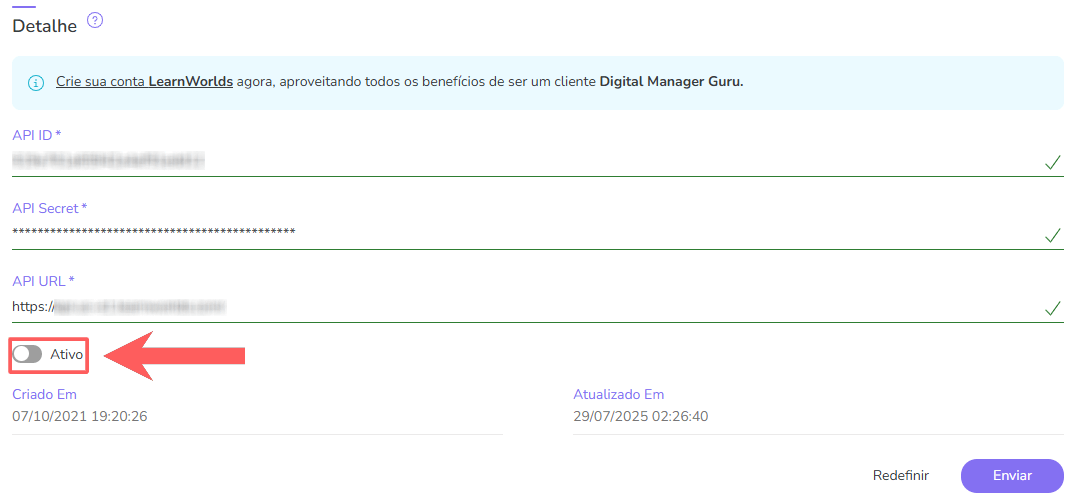This screenshot has width=1075, height=500.
Task: Enable the Ativo toggle switch
Action: [28, 355]
